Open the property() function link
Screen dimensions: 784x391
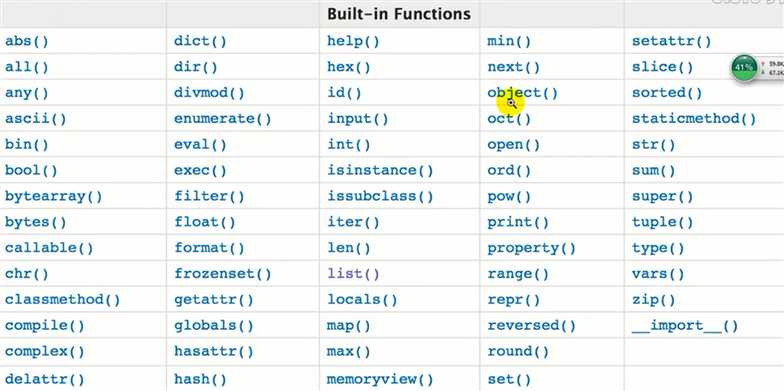click(x=531, y=248)
